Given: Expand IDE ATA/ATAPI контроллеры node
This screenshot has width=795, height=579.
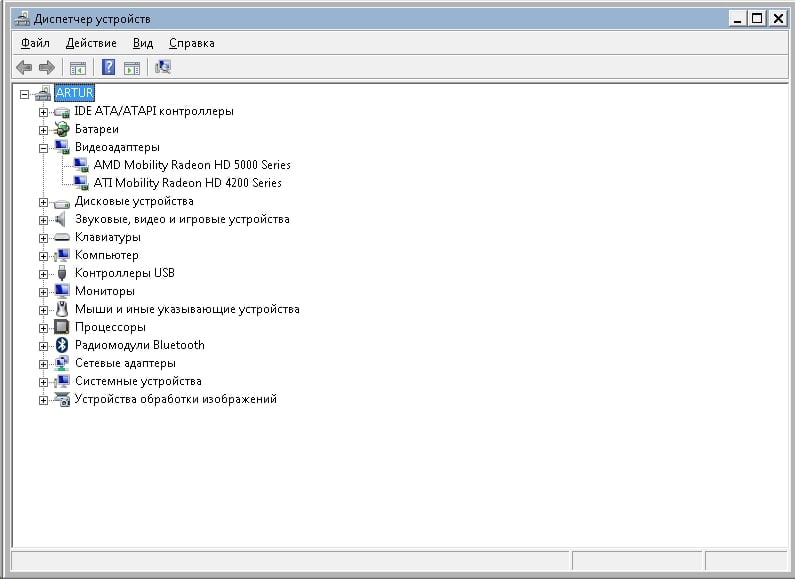Looking at the screenshot, I should point(44,112).
